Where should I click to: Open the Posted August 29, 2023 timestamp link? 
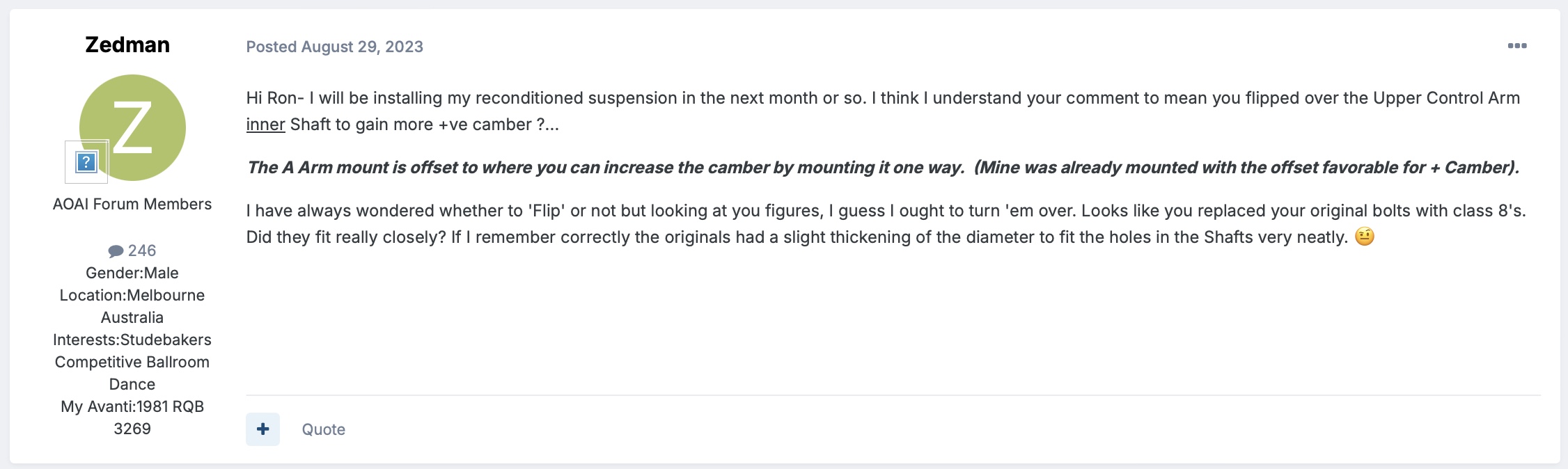pyautogui.click(x=334, y=47)
